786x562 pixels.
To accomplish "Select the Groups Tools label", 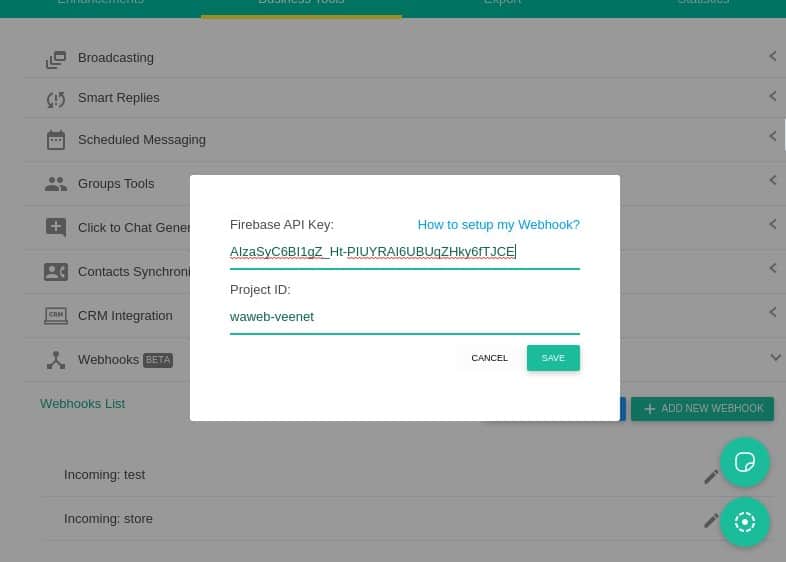I will pyautogui.click(x=116, y=184).
